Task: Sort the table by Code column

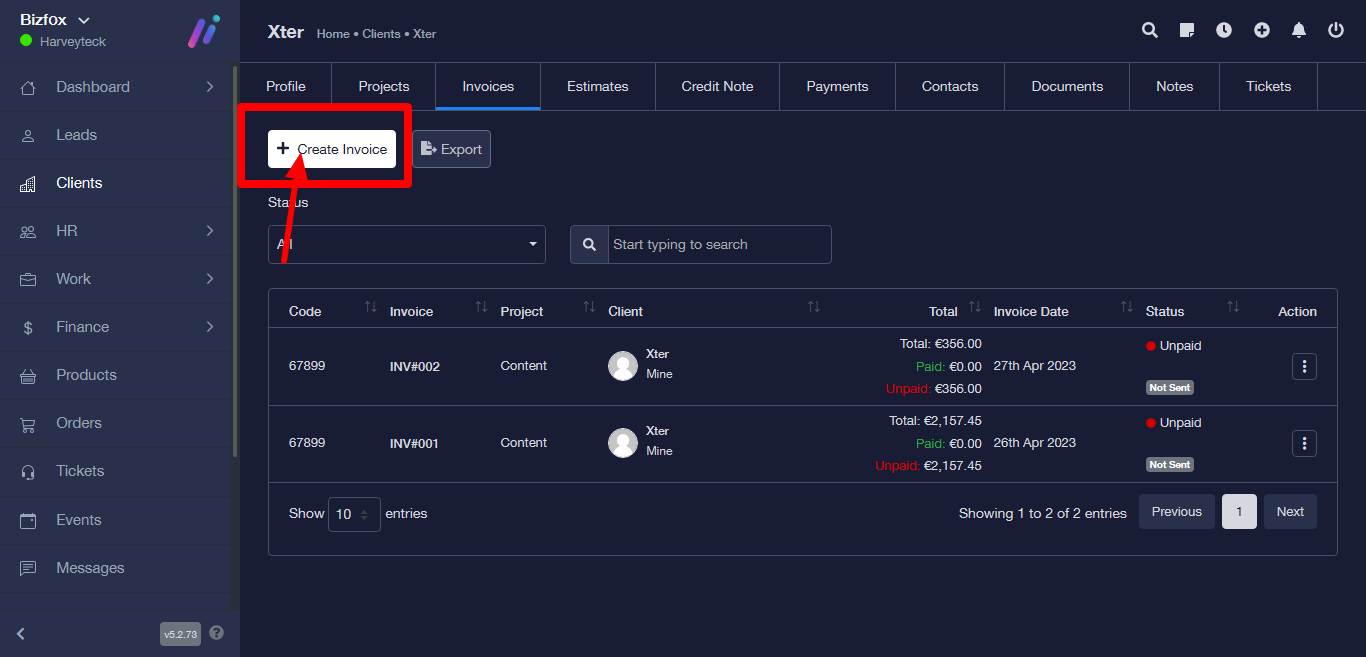Action: (x=371, y=308)
